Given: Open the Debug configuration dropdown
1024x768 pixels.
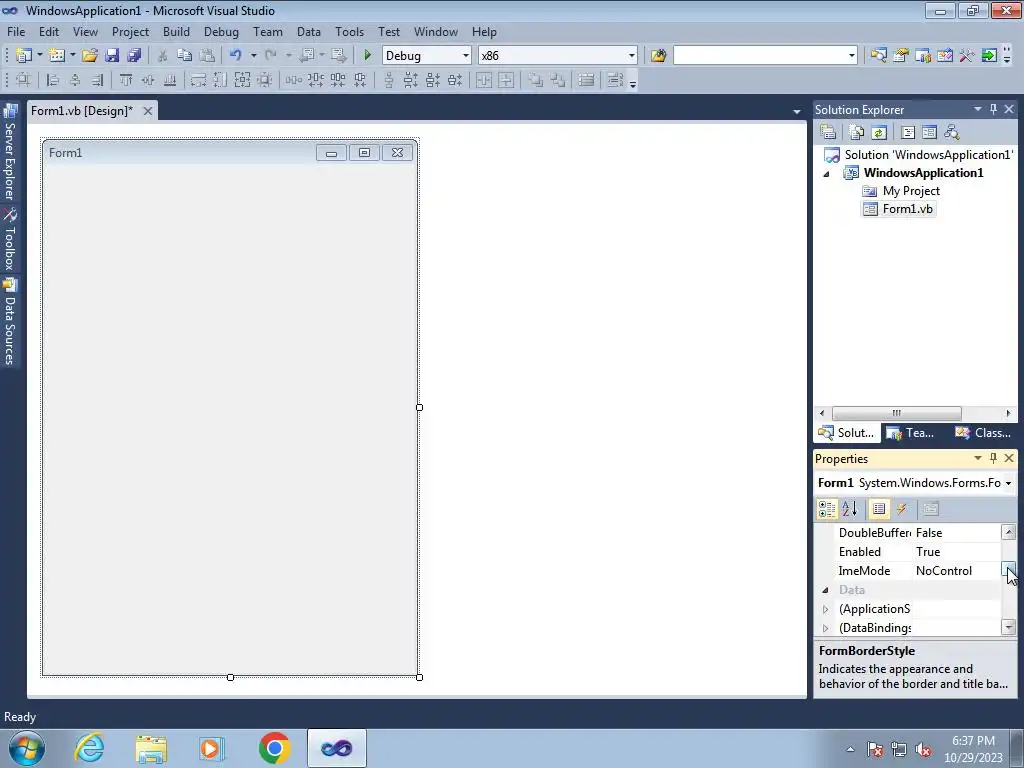Looking at the screenshot, I should (x=466, y=56).
